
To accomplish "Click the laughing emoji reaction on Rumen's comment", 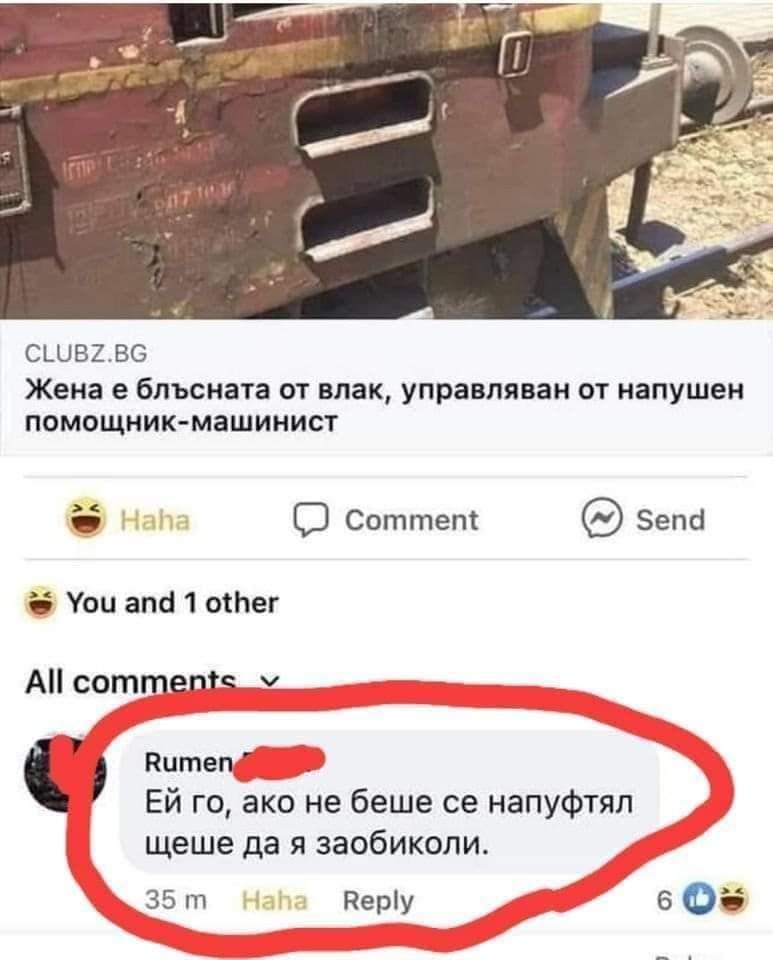I will [x=731, y=900].
